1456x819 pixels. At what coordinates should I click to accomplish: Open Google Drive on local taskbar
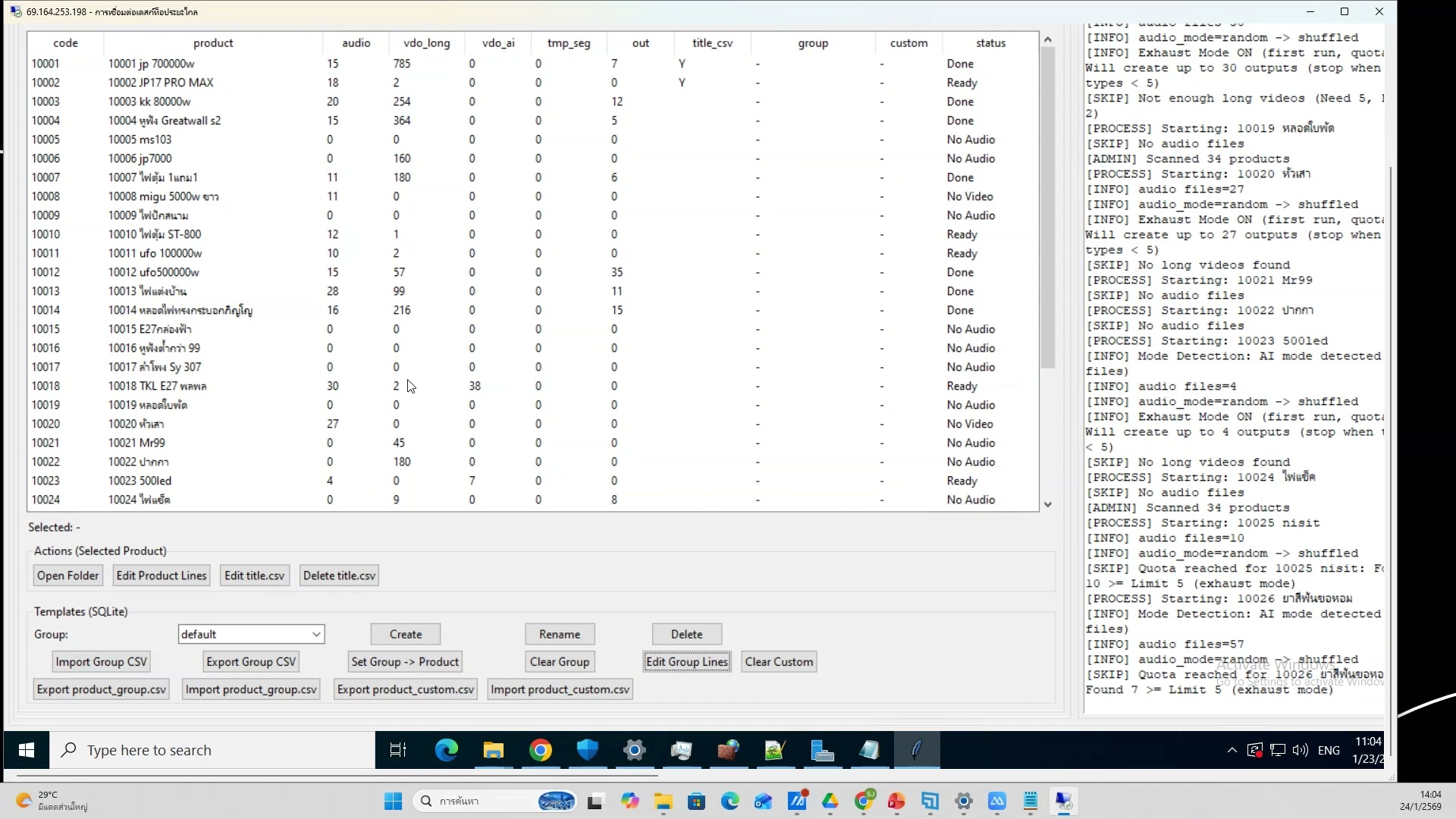[x=830, y=802]
